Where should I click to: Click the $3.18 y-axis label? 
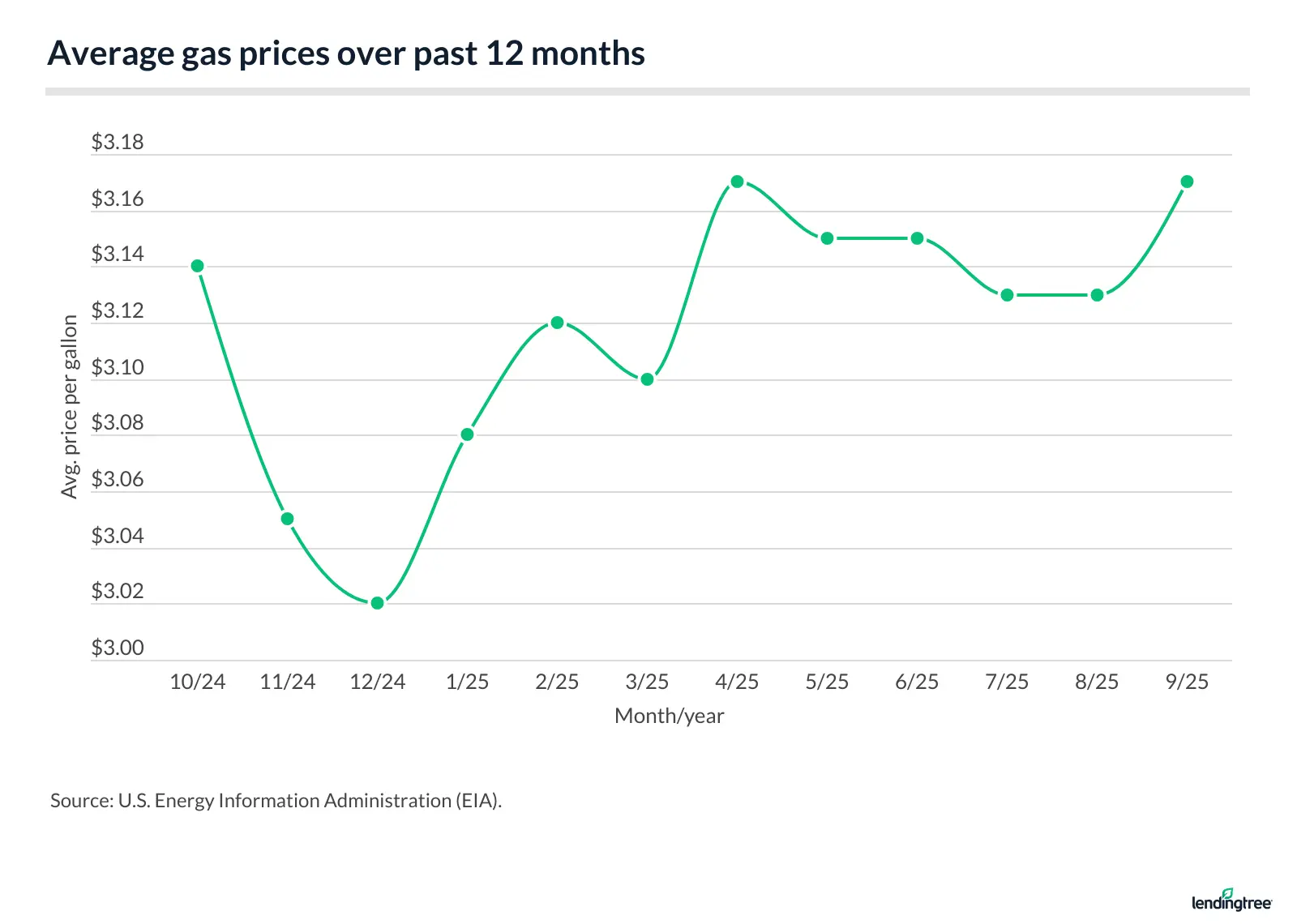118,143
